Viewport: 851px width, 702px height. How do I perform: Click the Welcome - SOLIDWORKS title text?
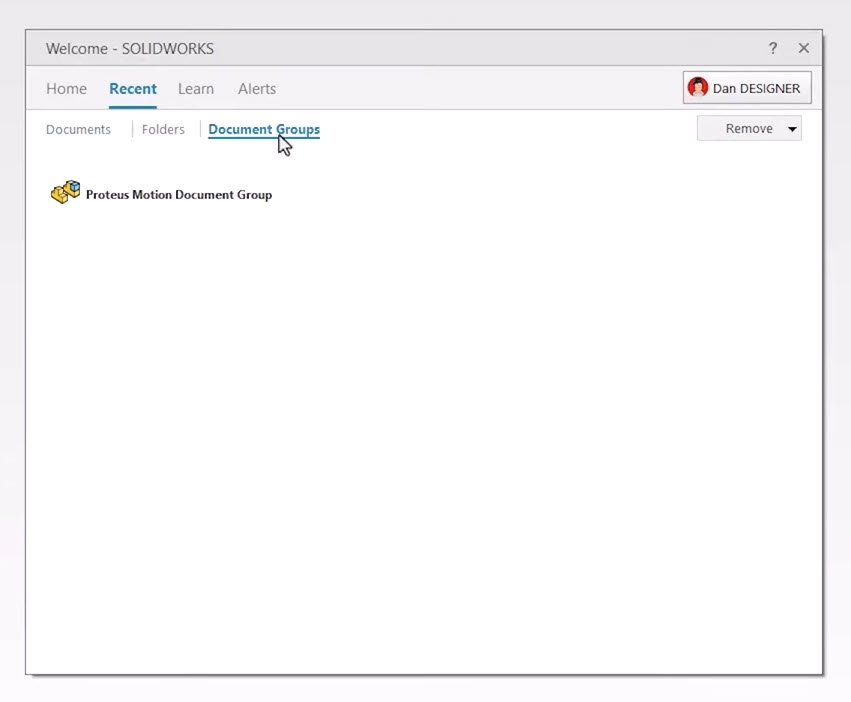click(x=129, y=49)
